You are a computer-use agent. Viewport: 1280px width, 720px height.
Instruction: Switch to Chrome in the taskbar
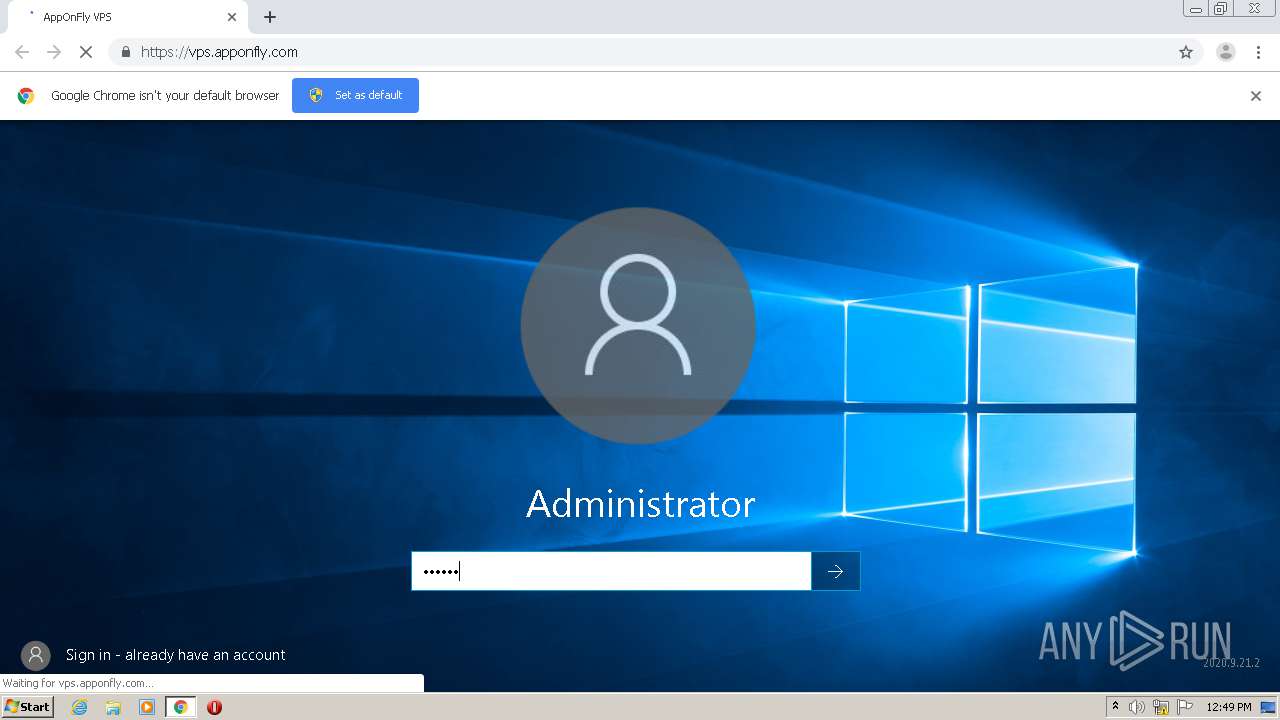[x=180, y=707]
